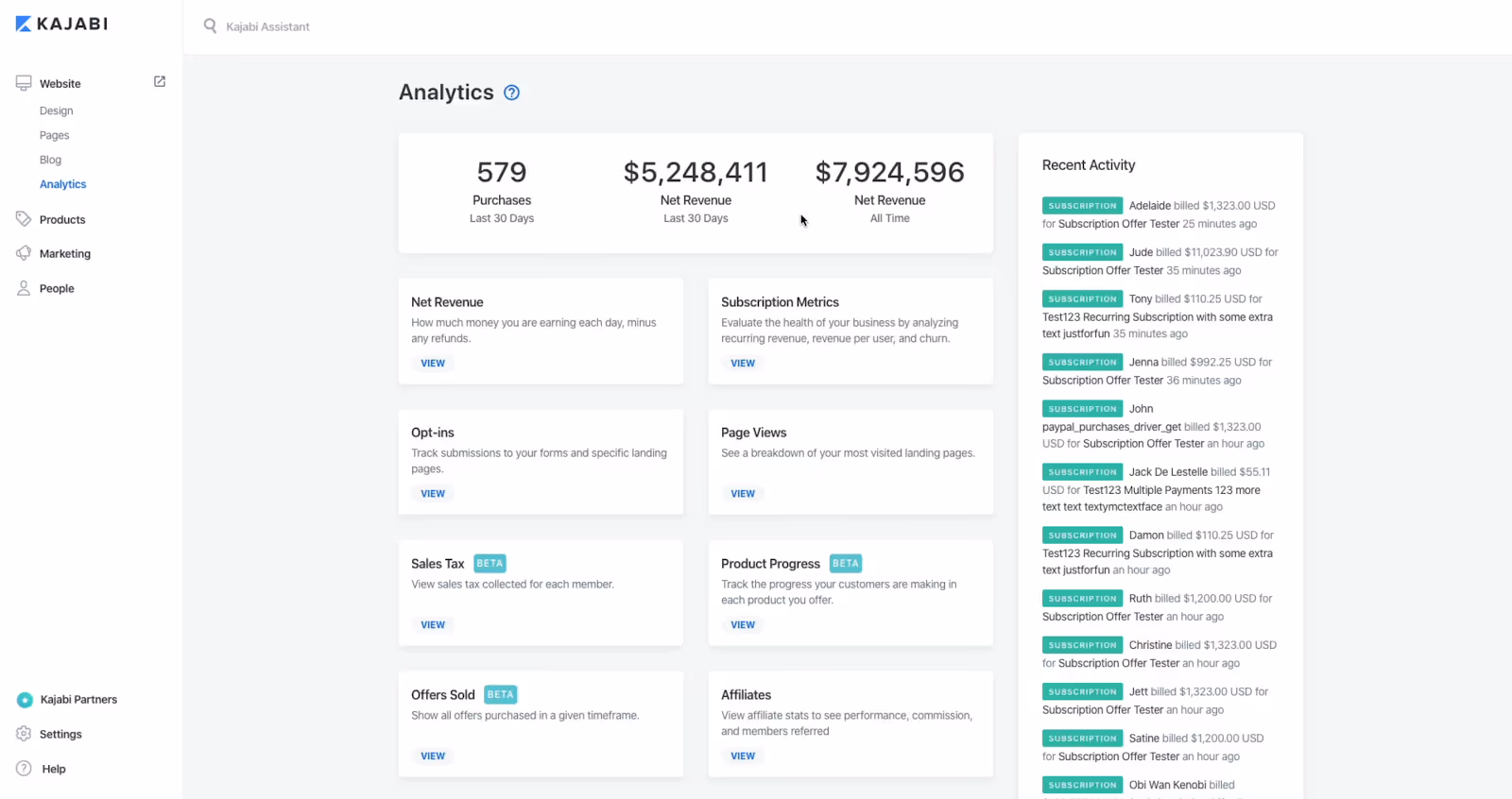Open Settings in sidebar

click(60, 735)
